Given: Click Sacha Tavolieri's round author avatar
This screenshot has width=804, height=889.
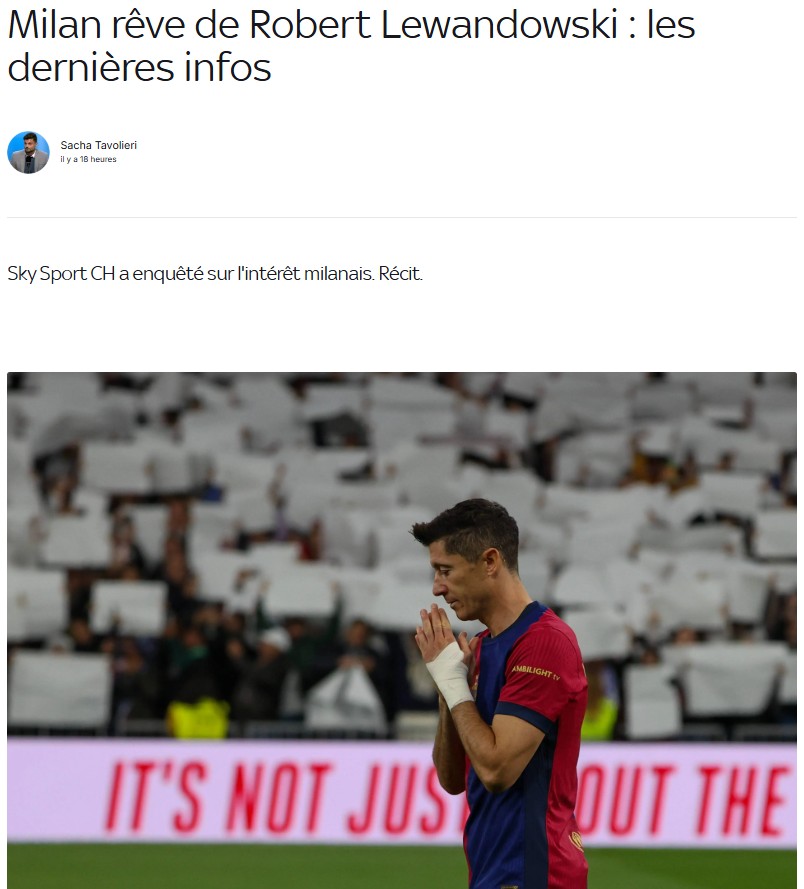Looking at the screenshot, I should click(x=28, y=153).
